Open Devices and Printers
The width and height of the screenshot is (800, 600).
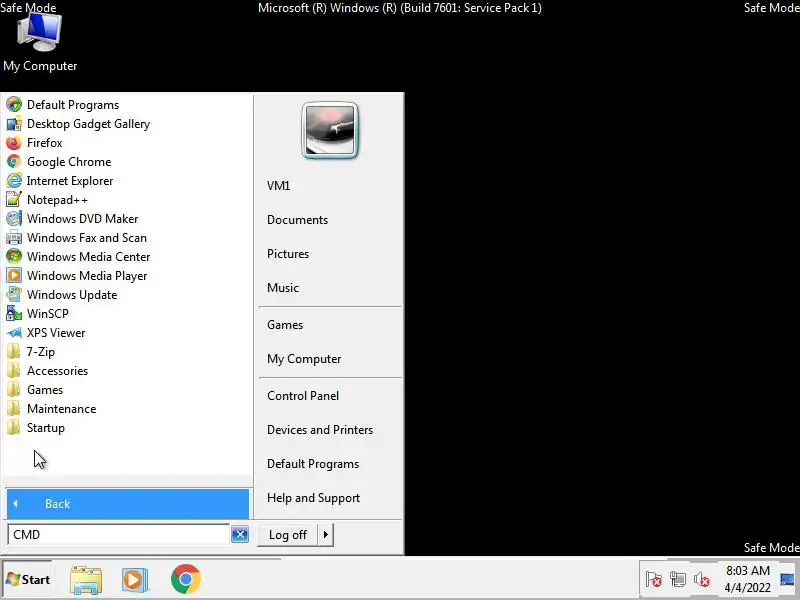(x=320, y=430)
